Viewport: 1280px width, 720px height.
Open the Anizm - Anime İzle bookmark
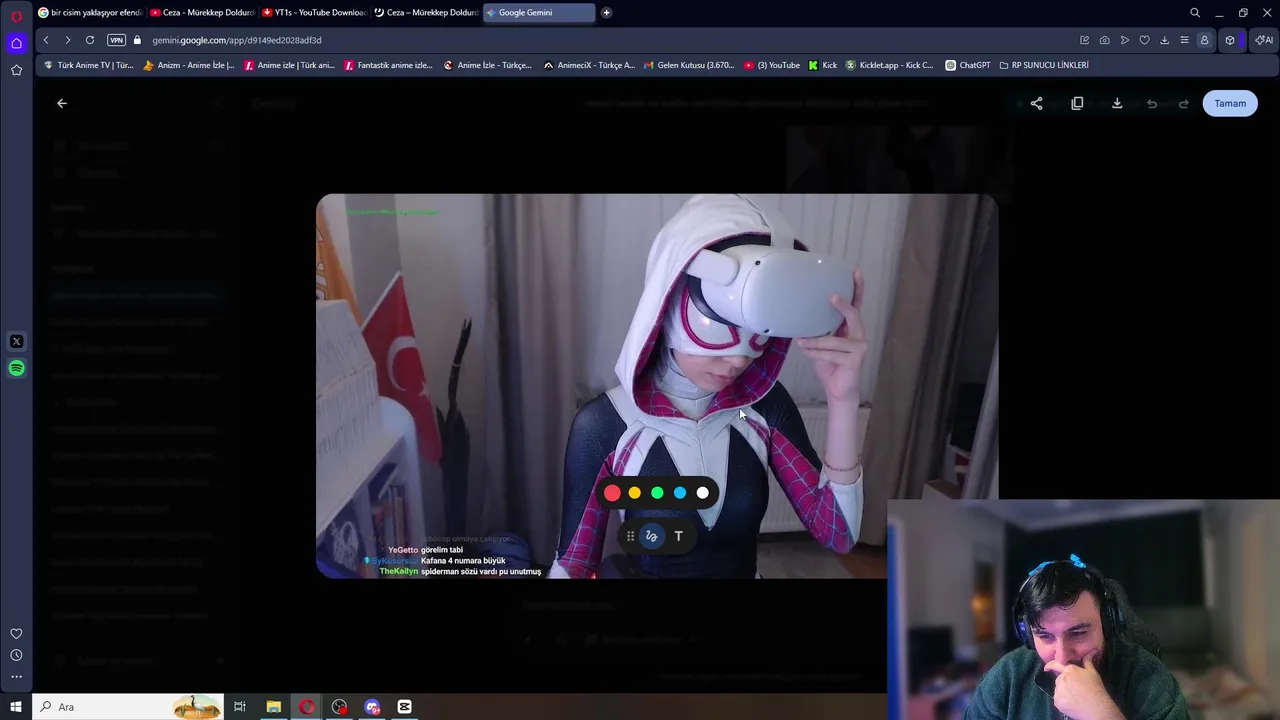click(x=189, y=65)
